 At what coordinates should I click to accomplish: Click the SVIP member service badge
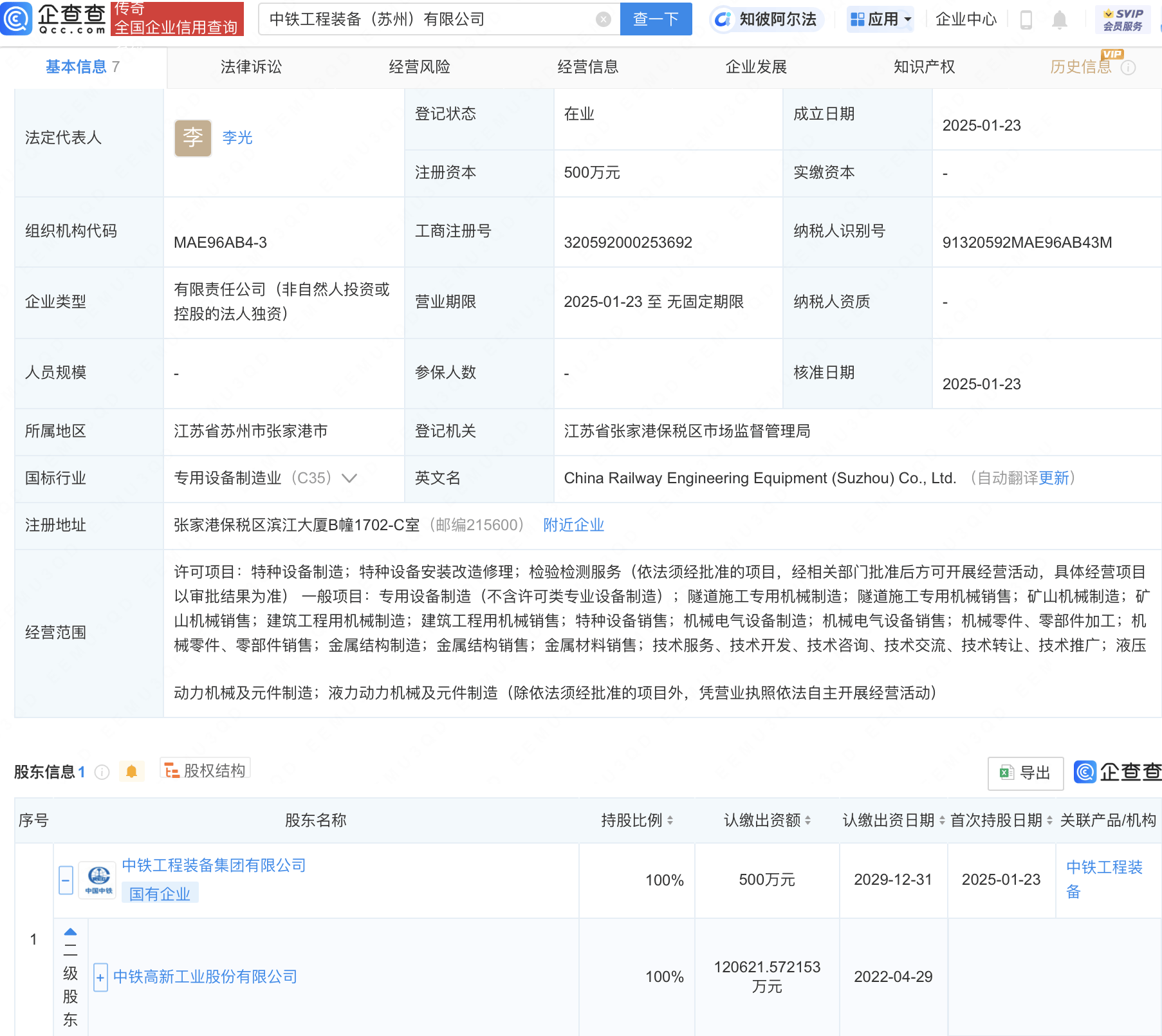pos(1123,19)
